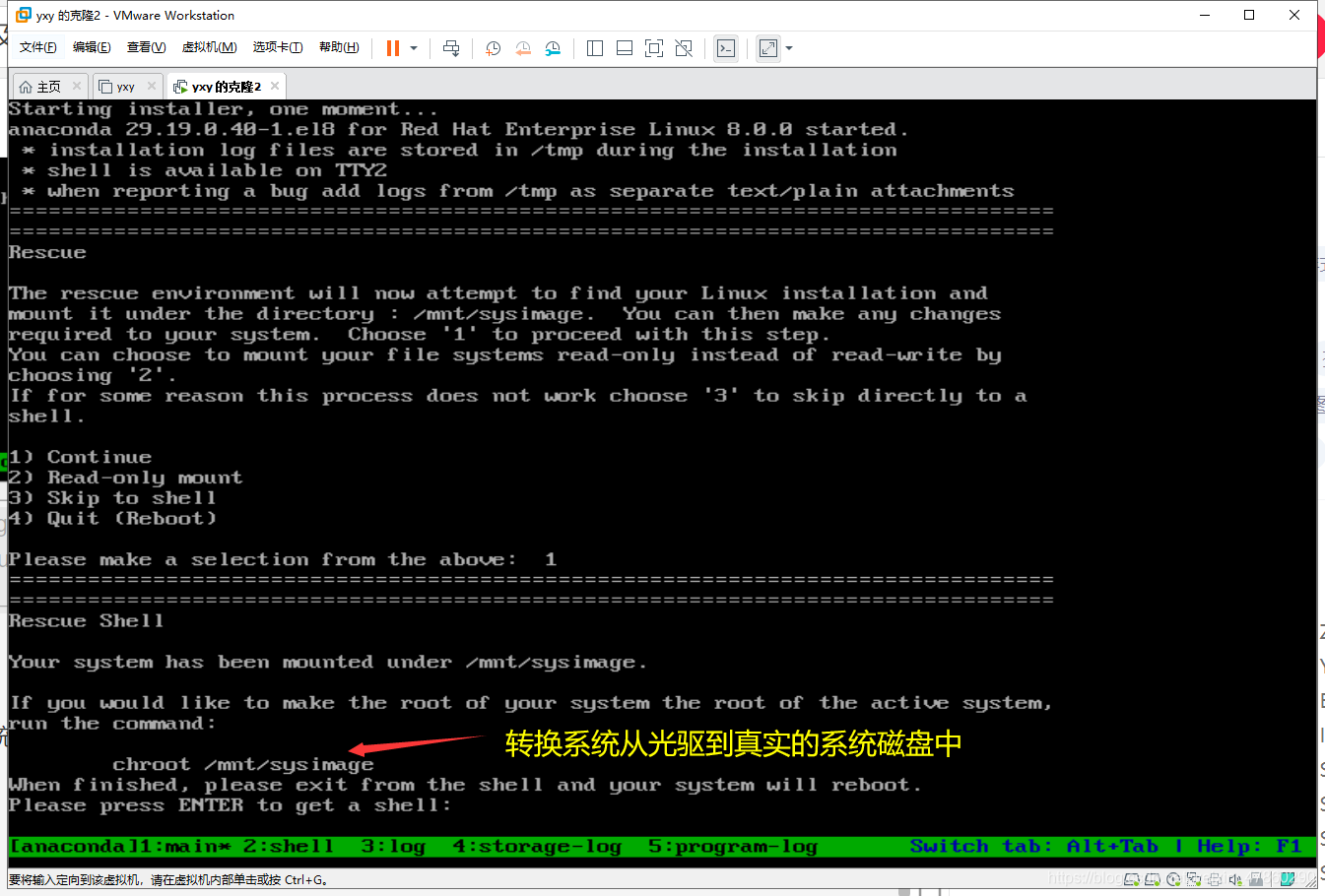The image size is (1325, 896).
Task: Click the sound card status icon
Action: click(1235, 878)
